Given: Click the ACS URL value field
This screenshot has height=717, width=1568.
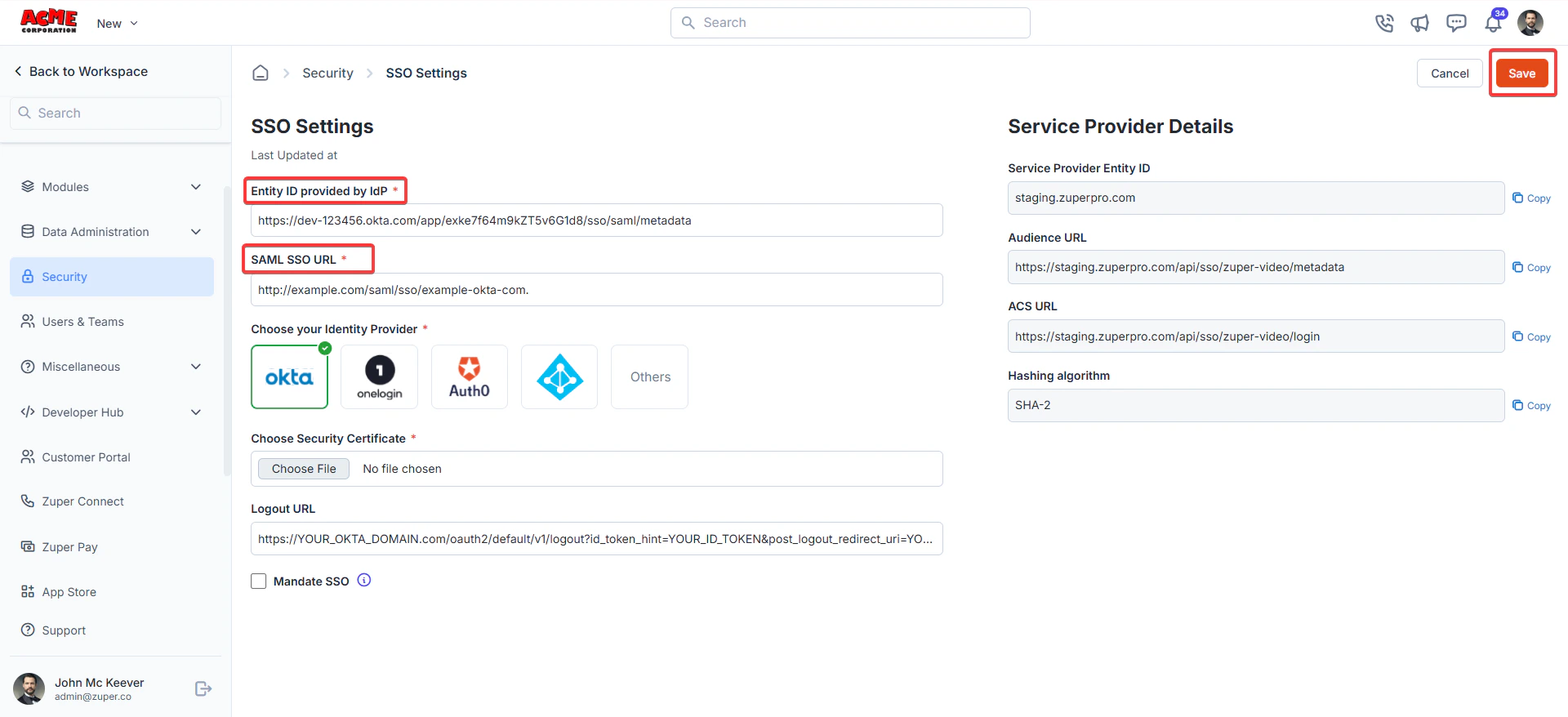Looking at the screenshot, I should coord(1256,336).
